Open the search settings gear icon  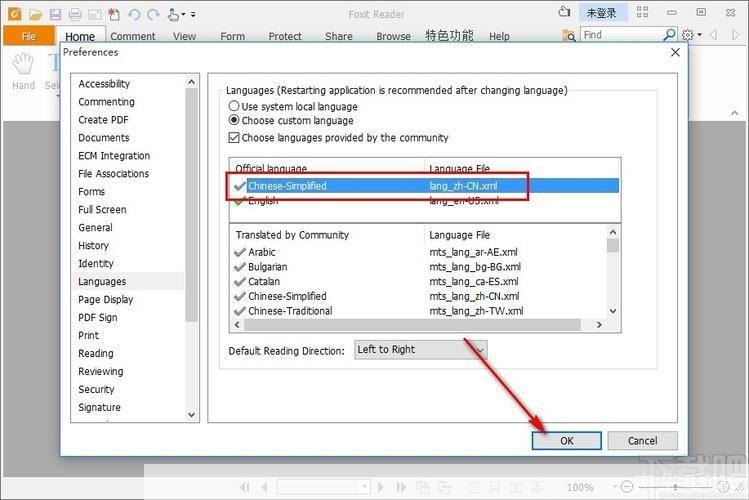point(688,34)
